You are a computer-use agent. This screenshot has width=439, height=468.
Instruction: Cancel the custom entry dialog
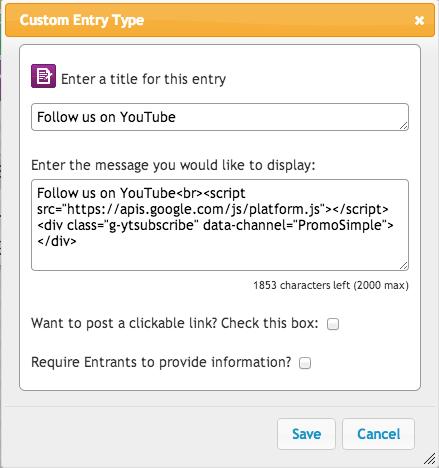point(378,434)
